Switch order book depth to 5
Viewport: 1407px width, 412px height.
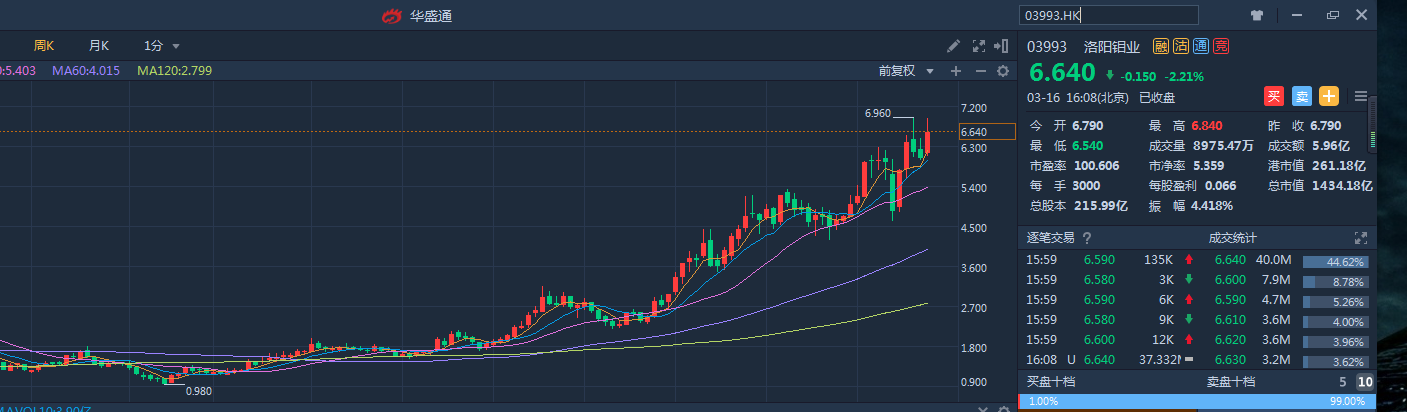1343,382
